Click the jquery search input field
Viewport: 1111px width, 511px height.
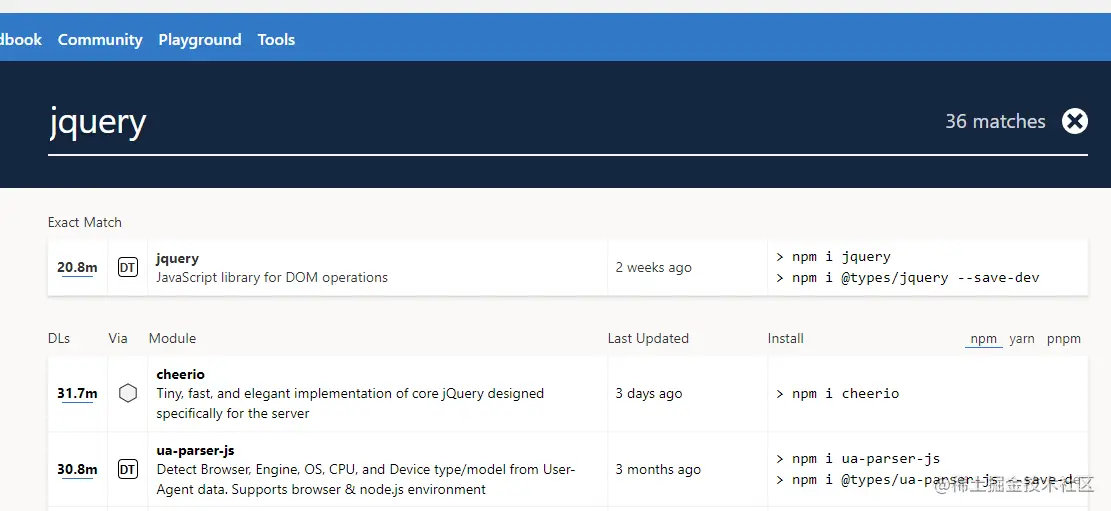point(400,122)
